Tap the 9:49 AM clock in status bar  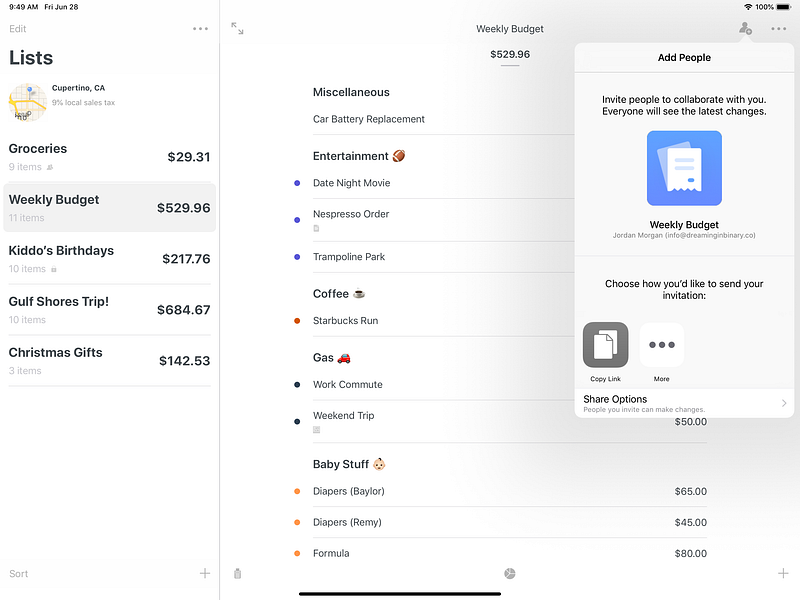pyautogui.click(x=23, y=7)
